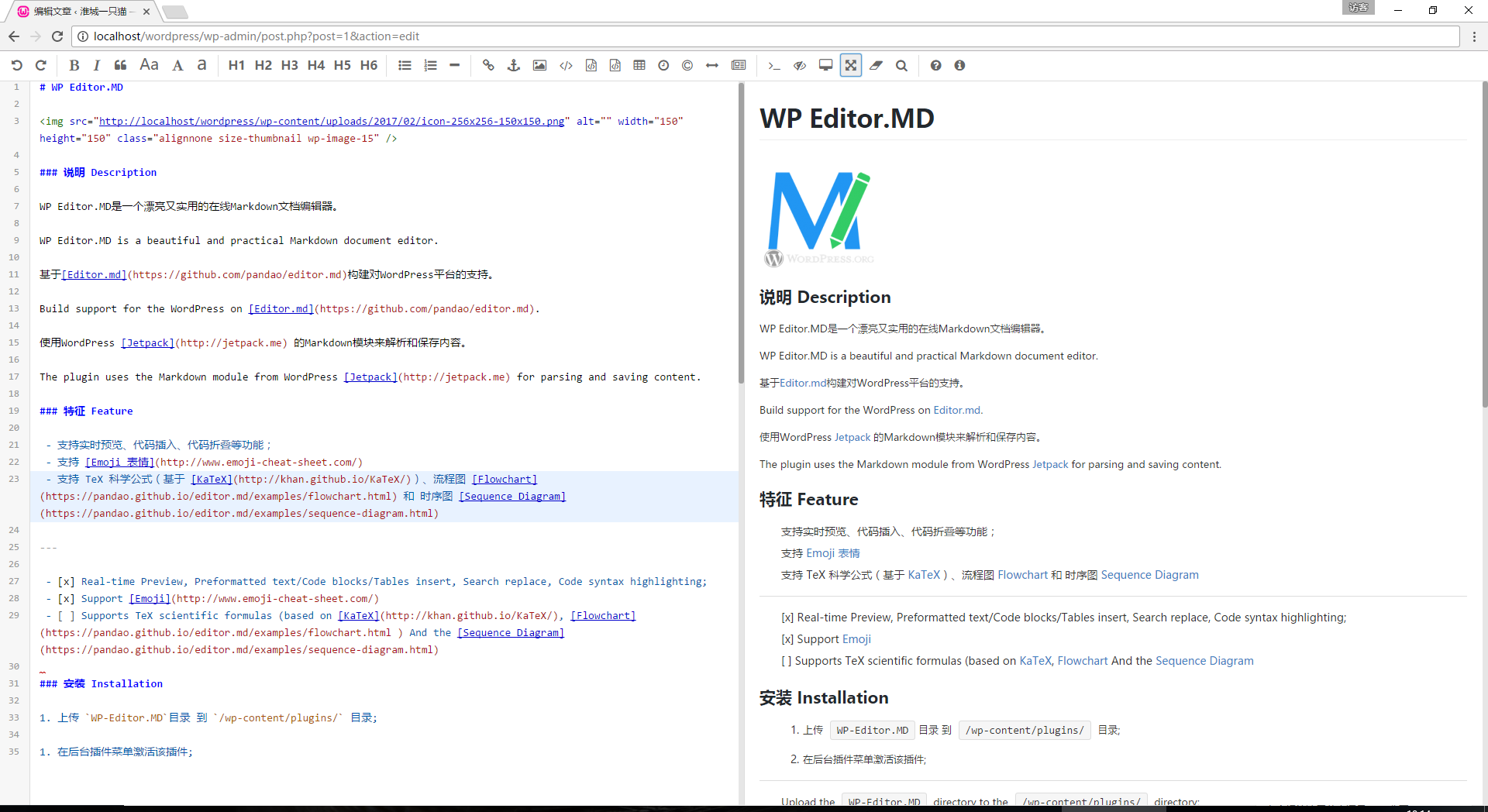The height and width of the screenshot is (812, 1488).
Task: Open the browser menu (three dots)
Action: (1474, 36)
